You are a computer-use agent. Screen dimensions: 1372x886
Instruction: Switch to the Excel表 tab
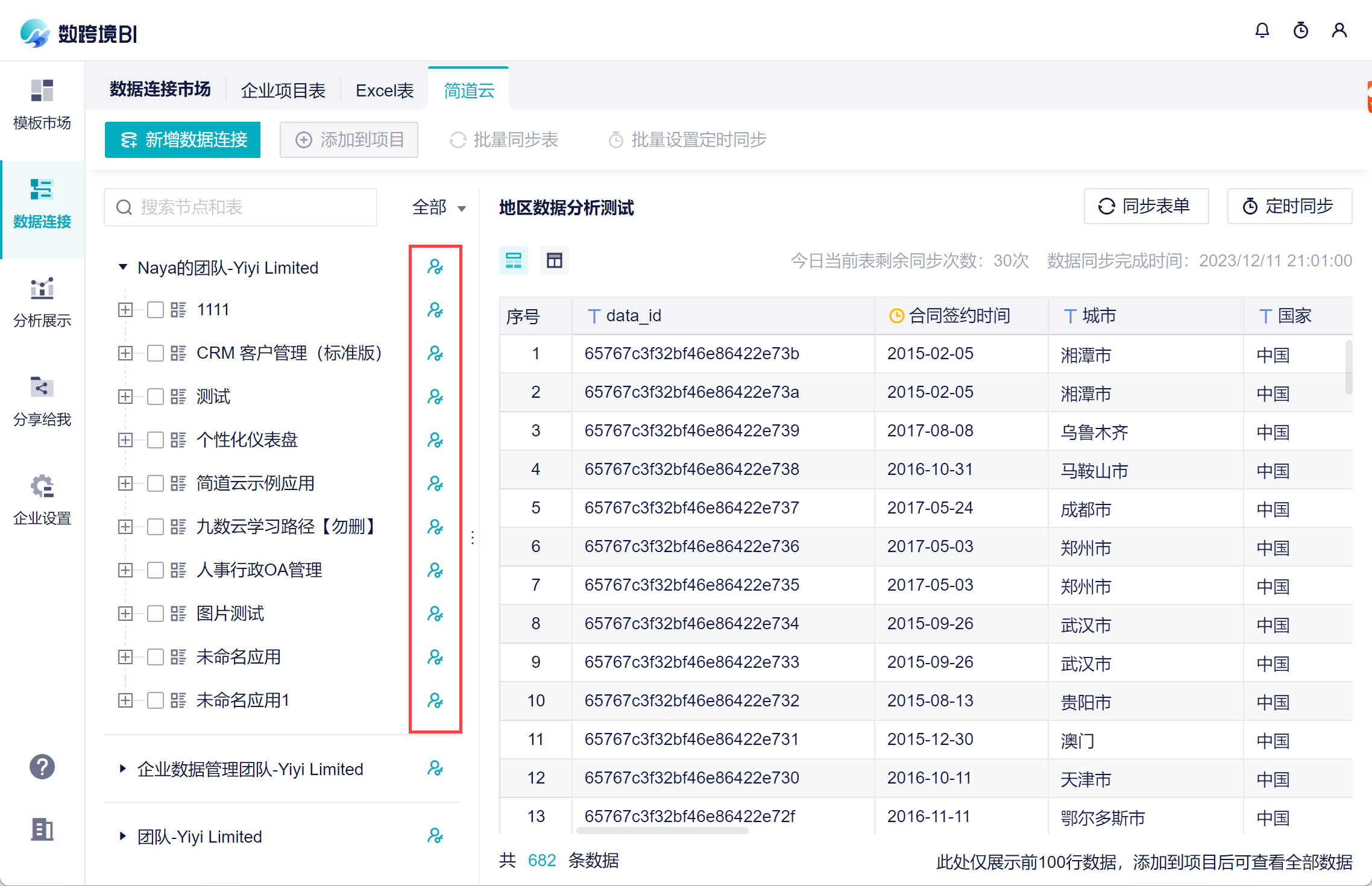[x=385, y=90]
